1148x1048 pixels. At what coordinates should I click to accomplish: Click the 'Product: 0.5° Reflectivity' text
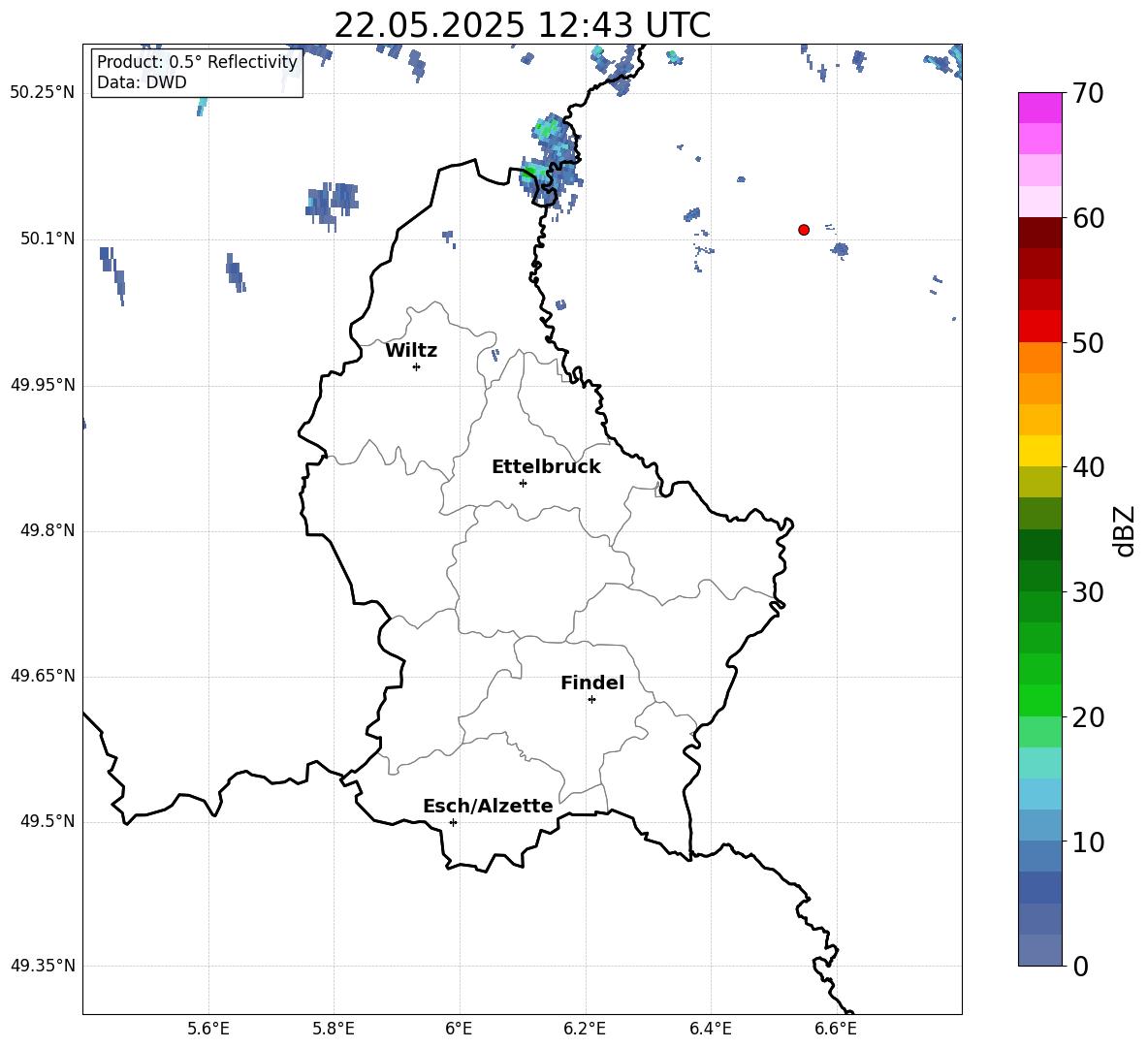[x=197, y=61]
